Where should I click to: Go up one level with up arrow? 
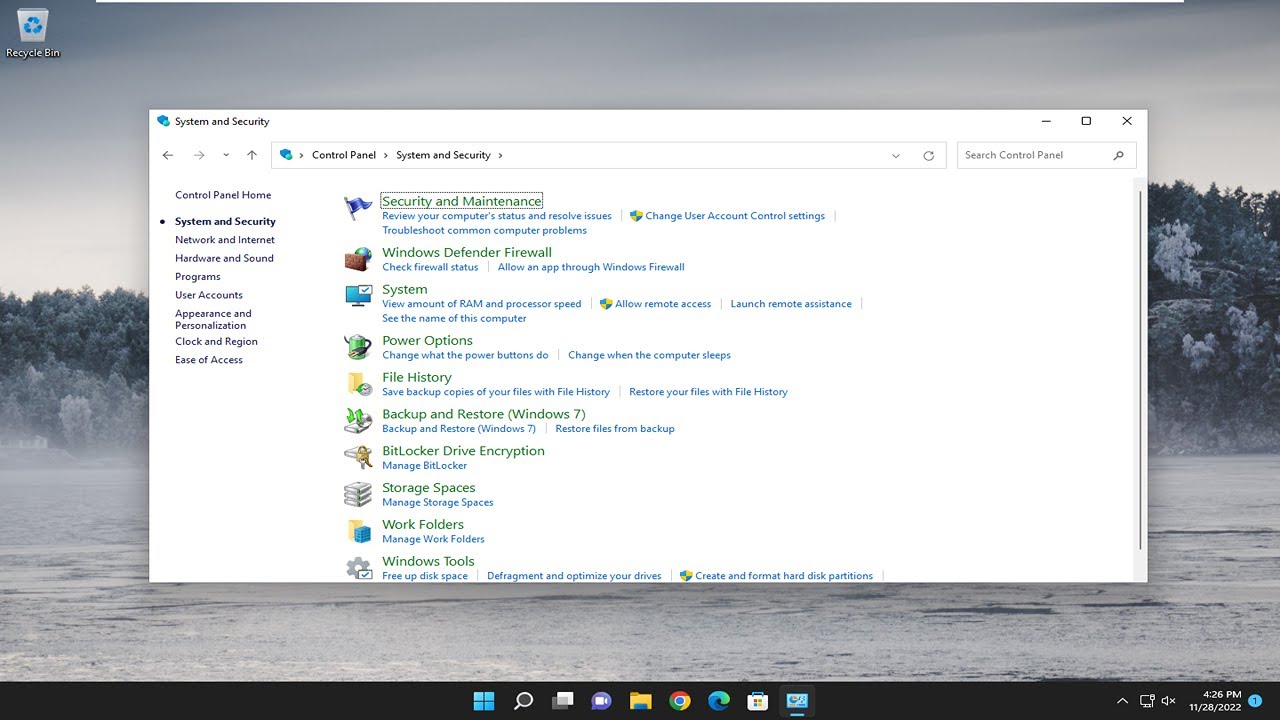[252, 155]
